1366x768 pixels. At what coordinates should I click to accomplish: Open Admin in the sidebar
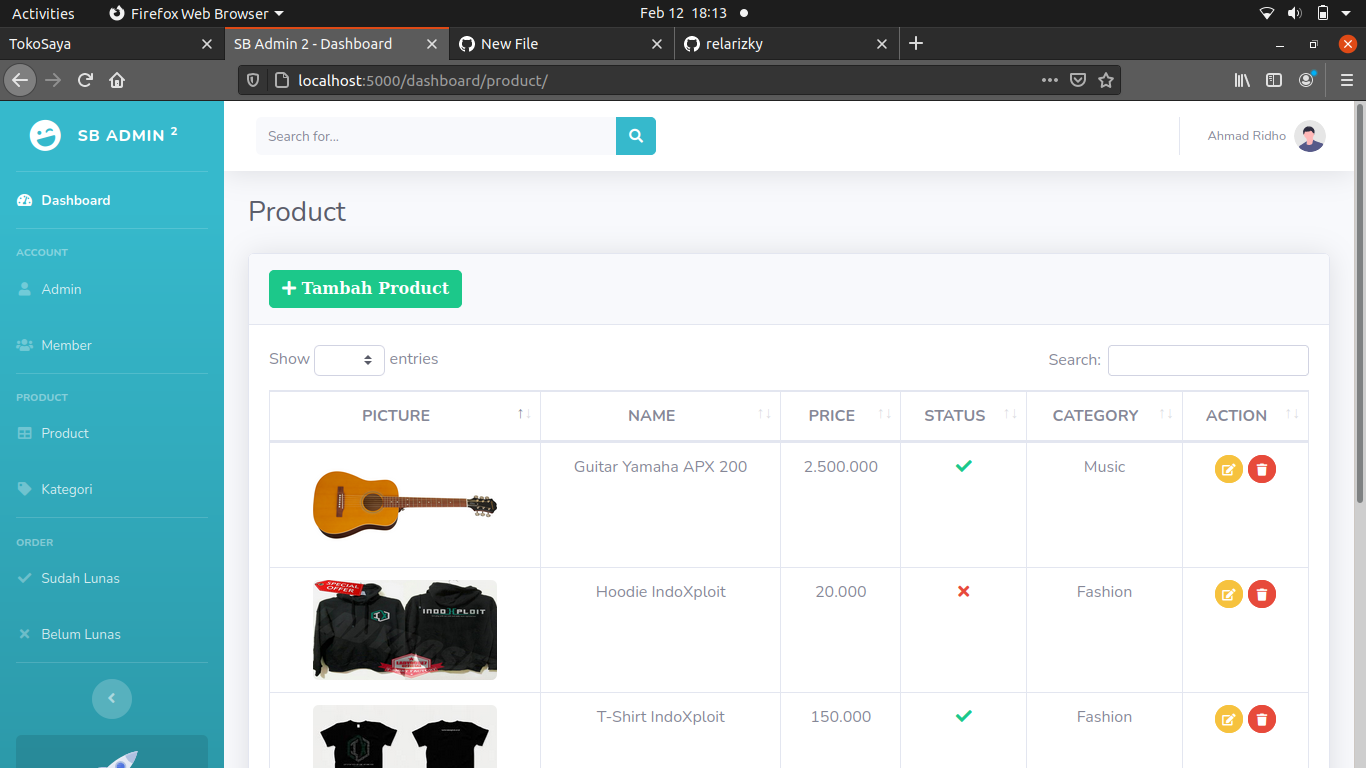[x=112, y=289]
